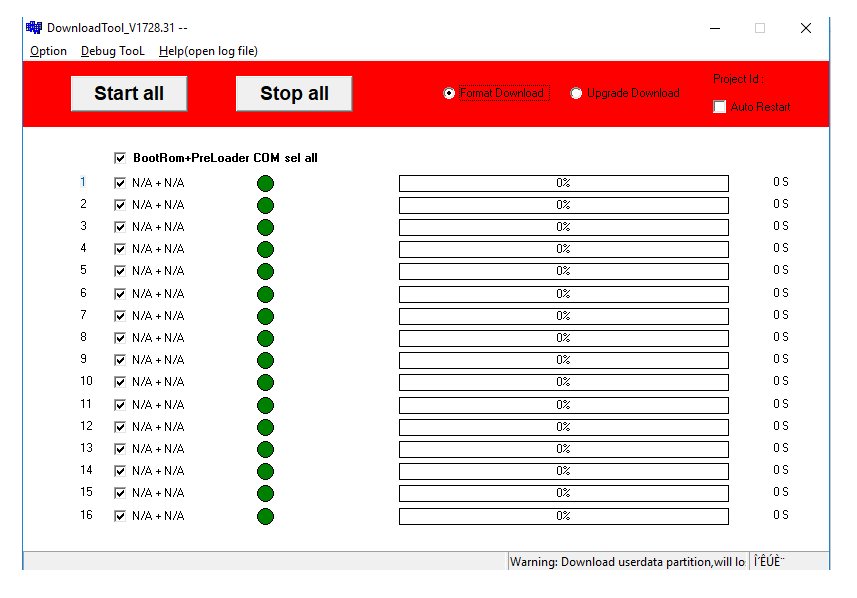Screen dimensions: 857x598
Task: Uncheck the N/A + N/A checkbox in row 1
Action: point(120,183)
